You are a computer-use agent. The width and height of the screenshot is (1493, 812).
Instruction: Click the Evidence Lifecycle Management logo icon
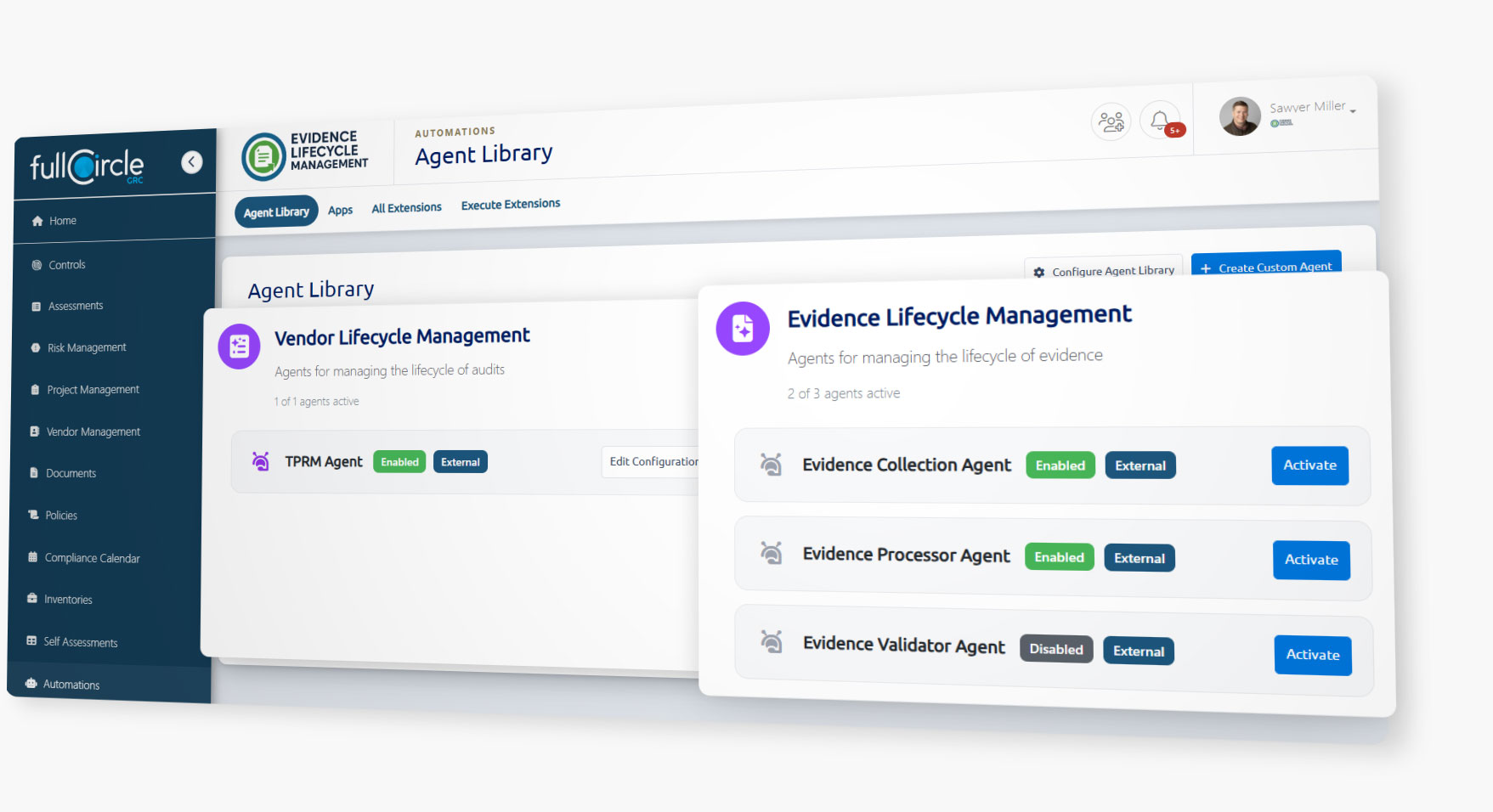(263, 156)
